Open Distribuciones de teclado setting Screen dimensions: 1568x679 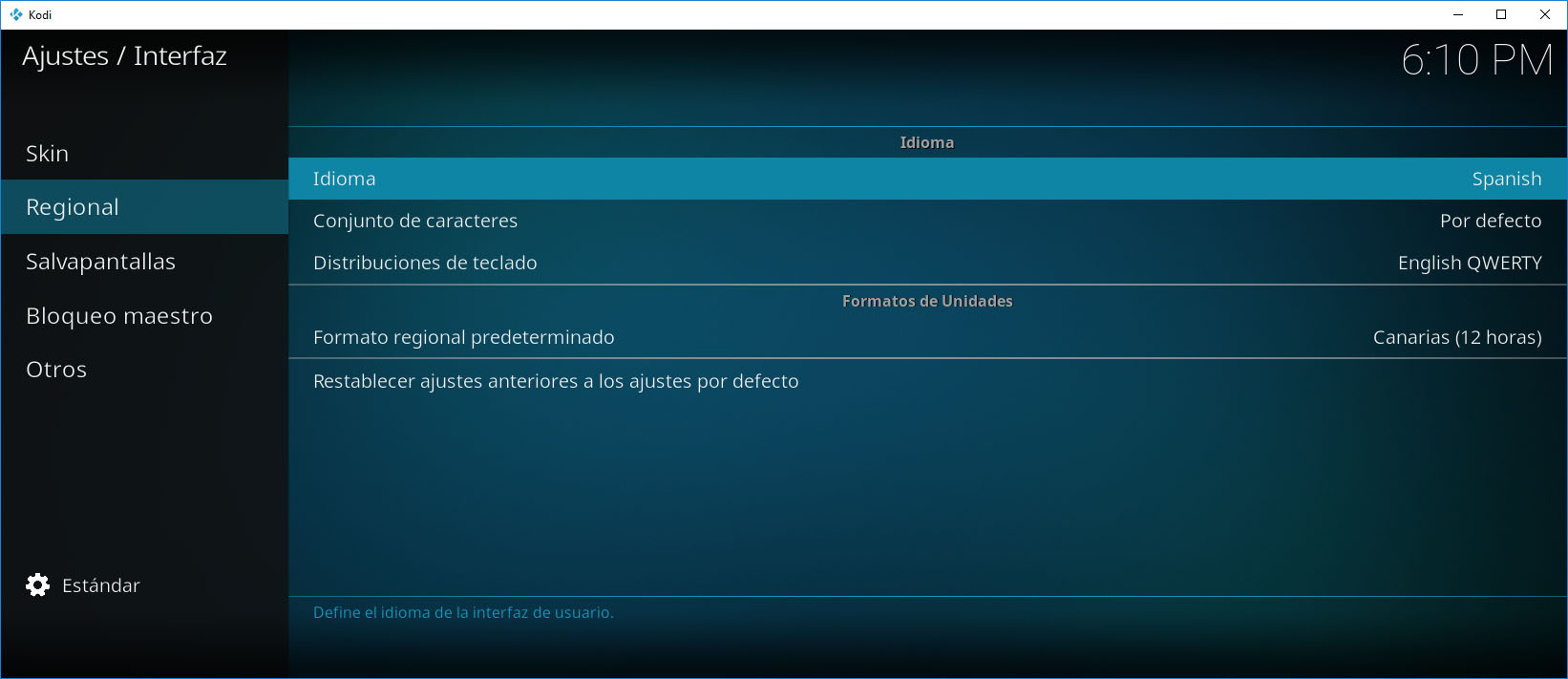(927, 263)
